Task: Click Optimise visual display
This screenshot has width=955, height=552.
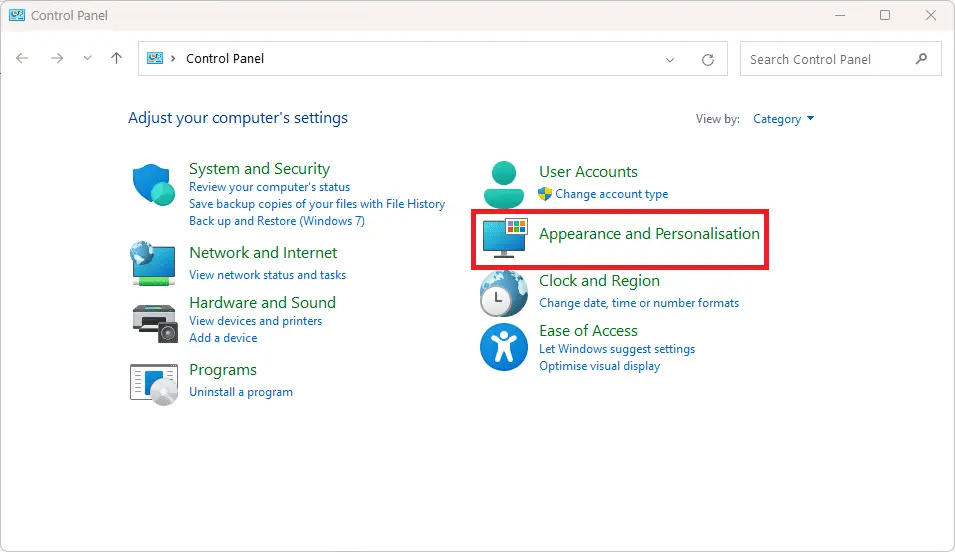Action: (x=599, y=366)
